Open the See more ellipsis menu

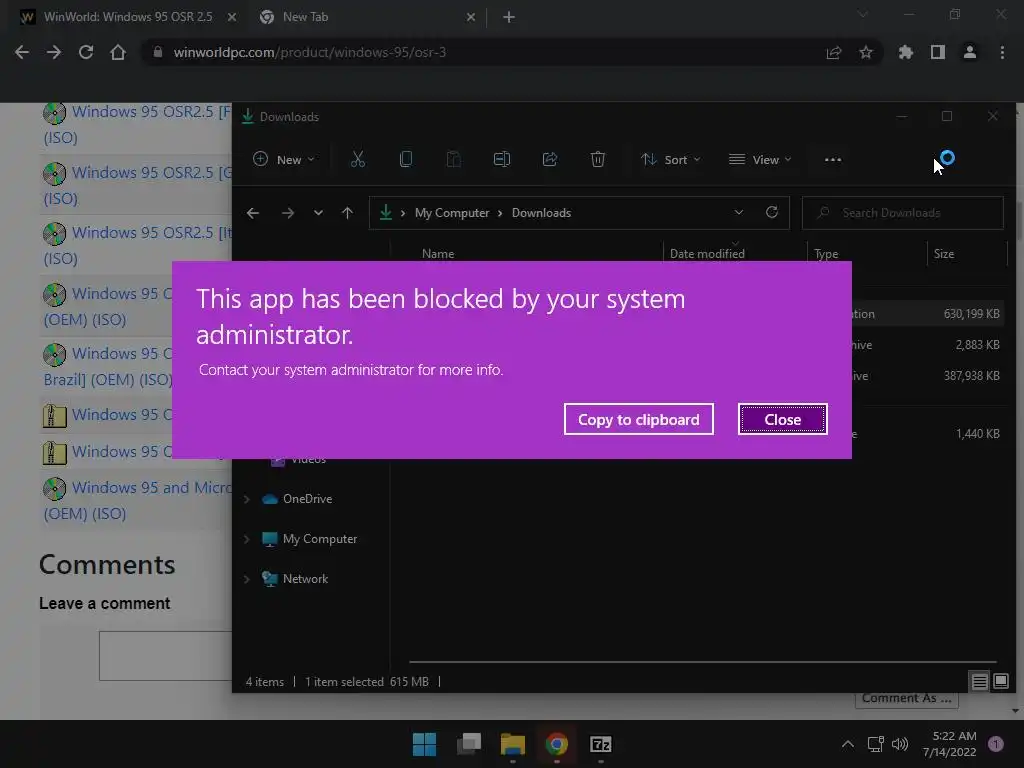833,159
